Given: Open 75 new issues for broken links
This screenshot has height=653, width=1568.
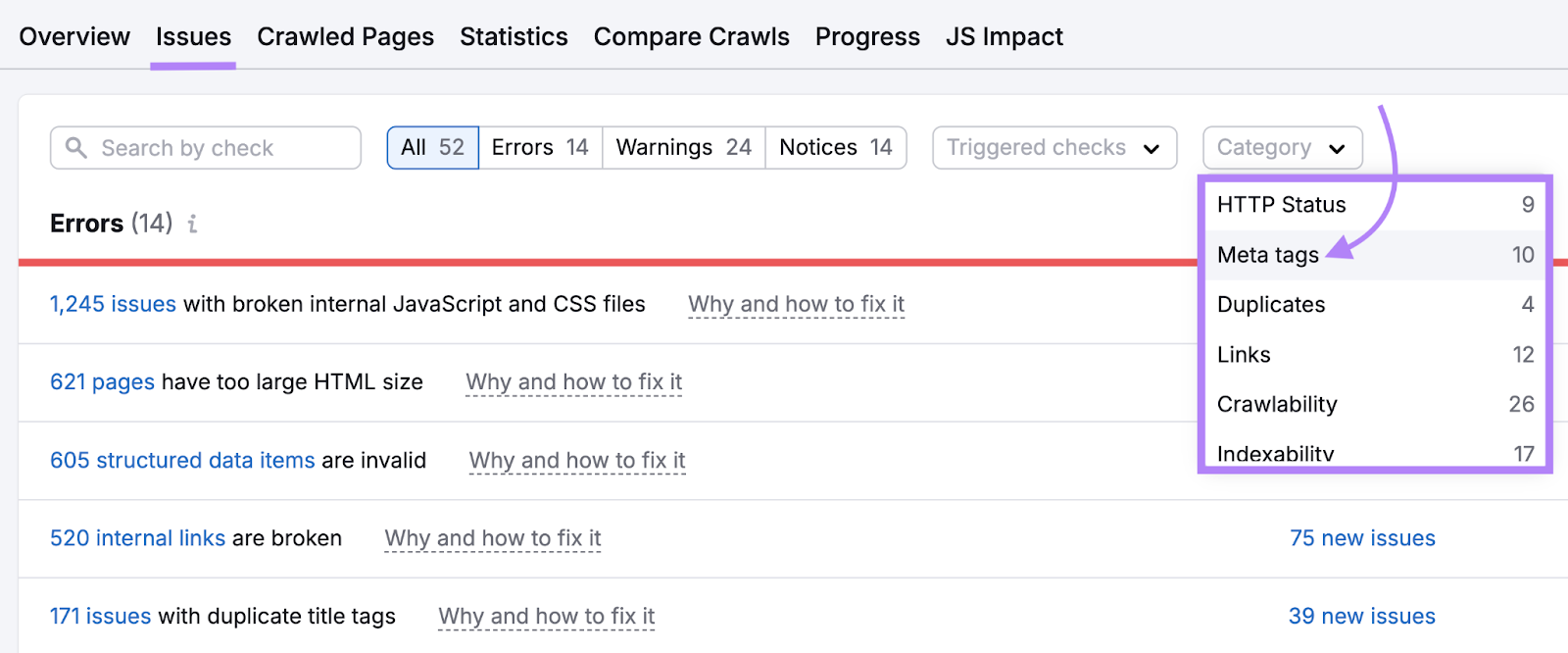Looking at the screenshot, I should pos(1362,537).
